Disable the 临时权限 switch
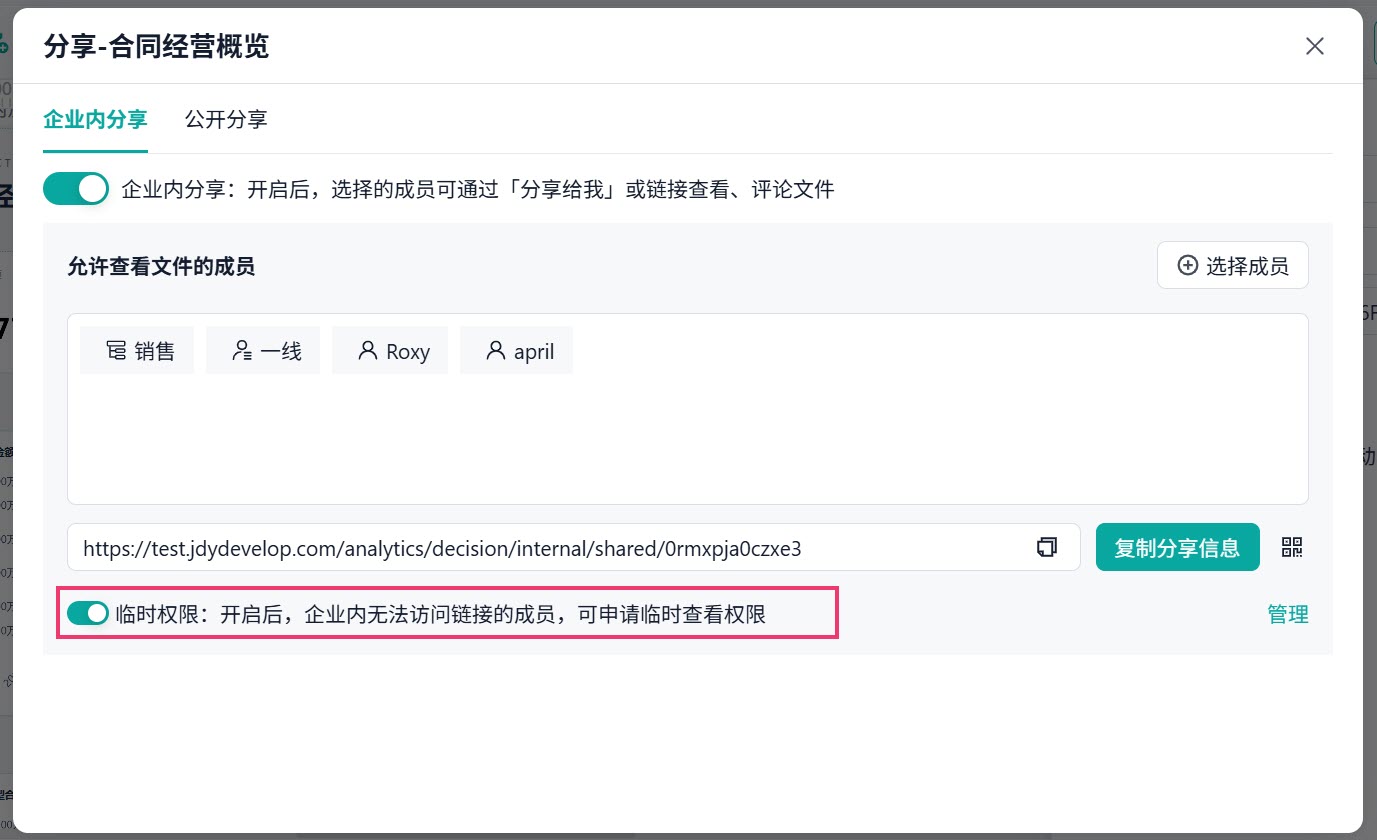Viewport: 1377px width, 840px height. 88,614
